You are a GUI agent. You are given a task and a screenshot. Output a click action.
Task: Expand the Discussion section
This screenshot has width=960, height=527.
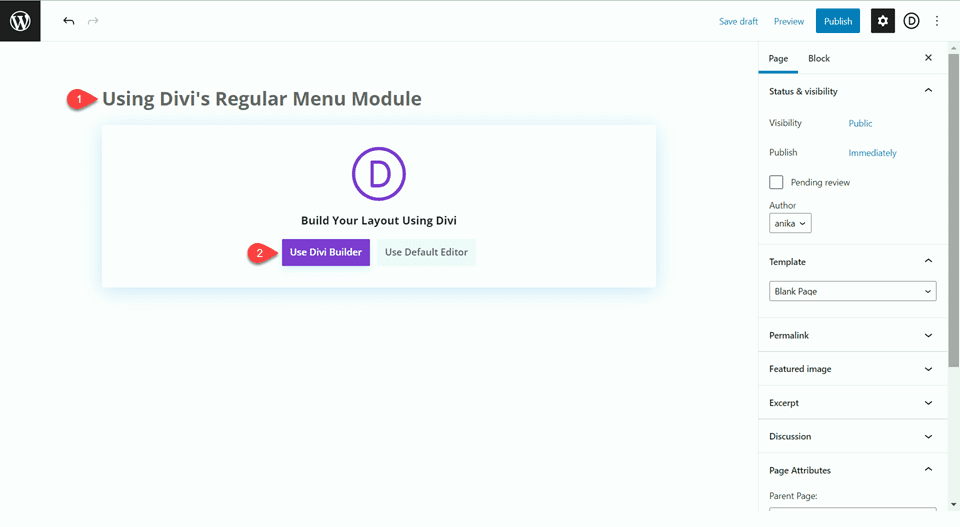tap(852, 436)
